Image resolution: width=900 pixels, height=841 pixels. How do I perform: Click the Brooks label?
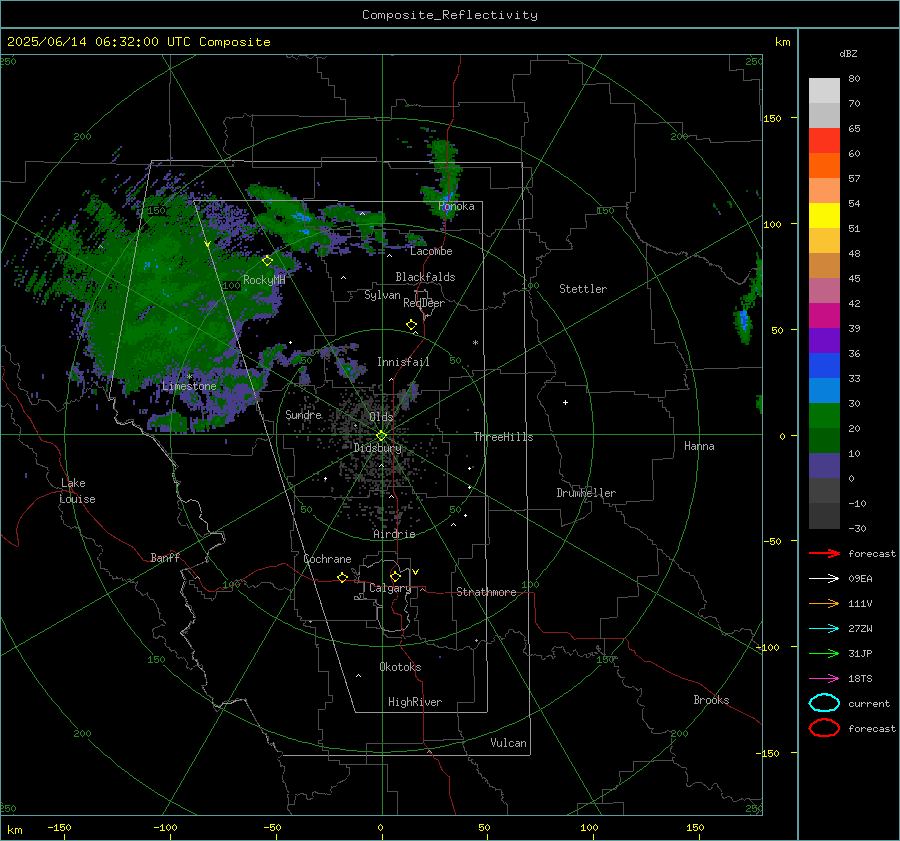click(x=711, y=700)
